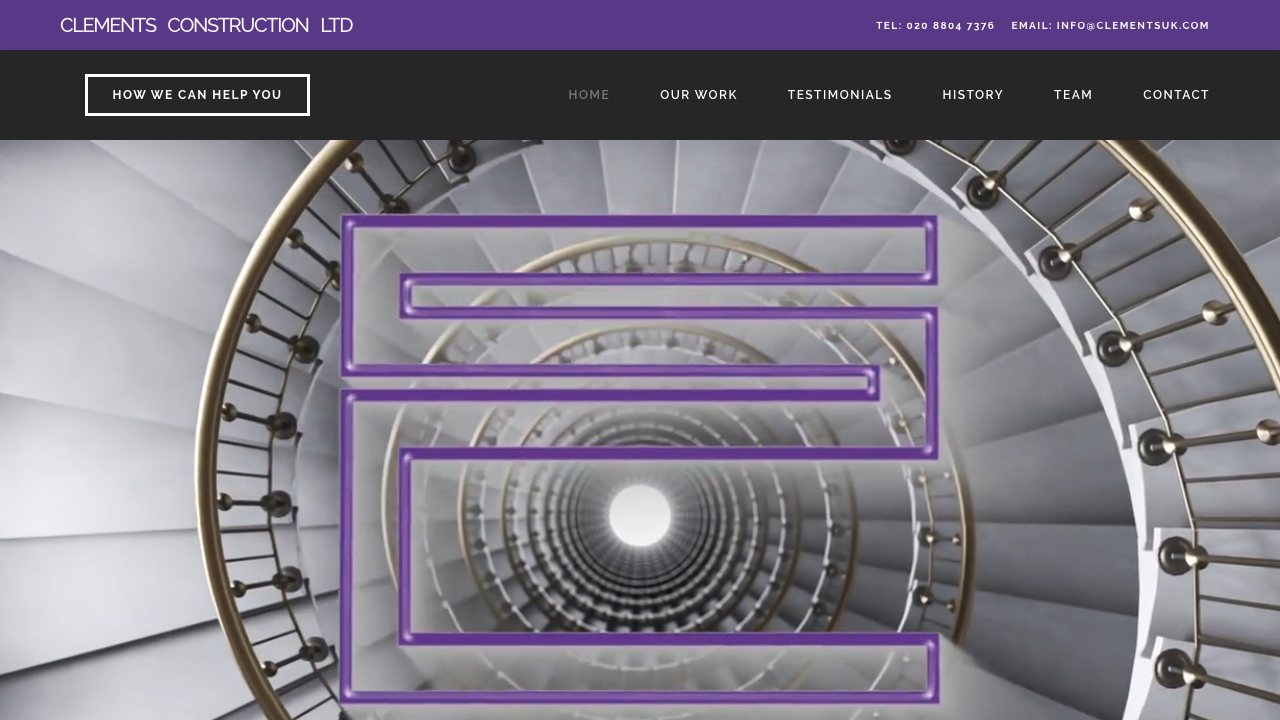The width and height of the screenshot is (1280, 720).
Task: Call the TEL: 020 8804 7376 number
Action: point(935,24)
